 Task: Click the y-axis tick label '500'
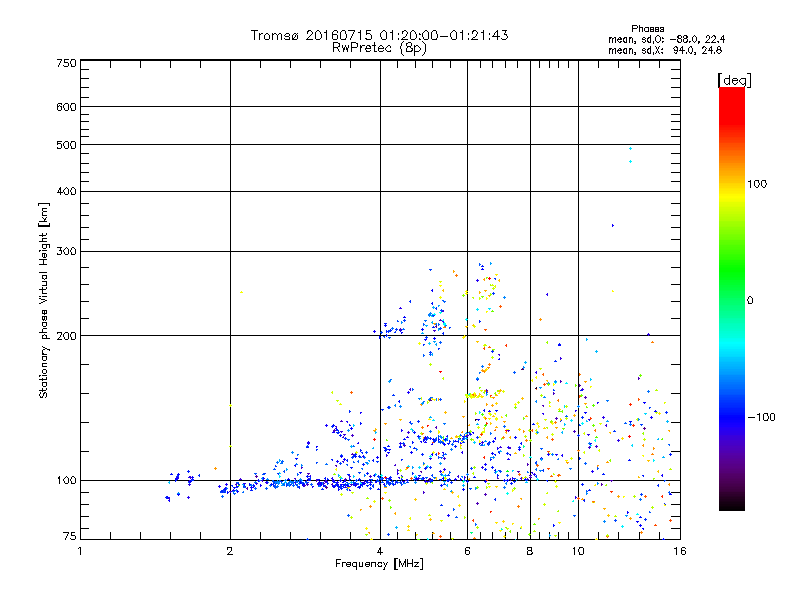point(67,145)
